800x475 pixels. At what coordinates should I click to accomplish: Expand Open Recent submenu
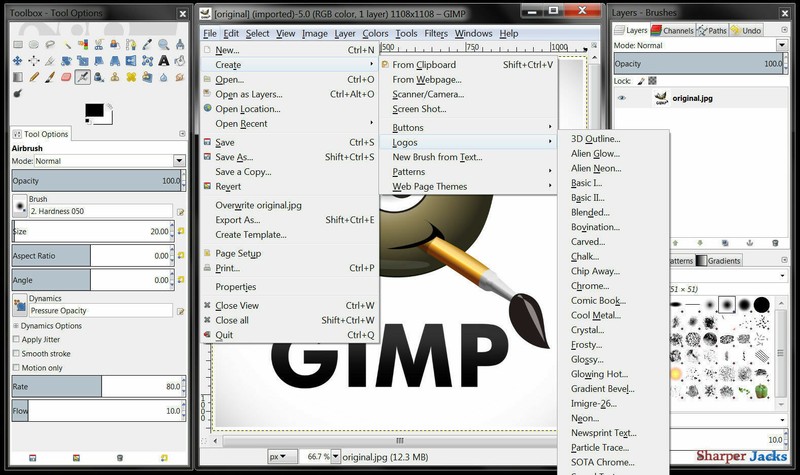tap(290, 123)
